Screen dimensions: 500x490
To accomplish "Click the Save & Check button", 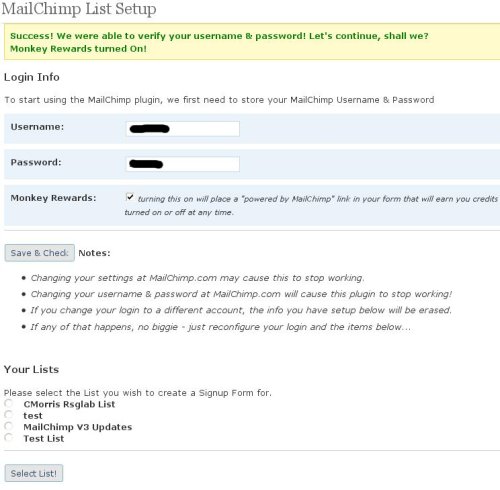I will pos(40,253).
